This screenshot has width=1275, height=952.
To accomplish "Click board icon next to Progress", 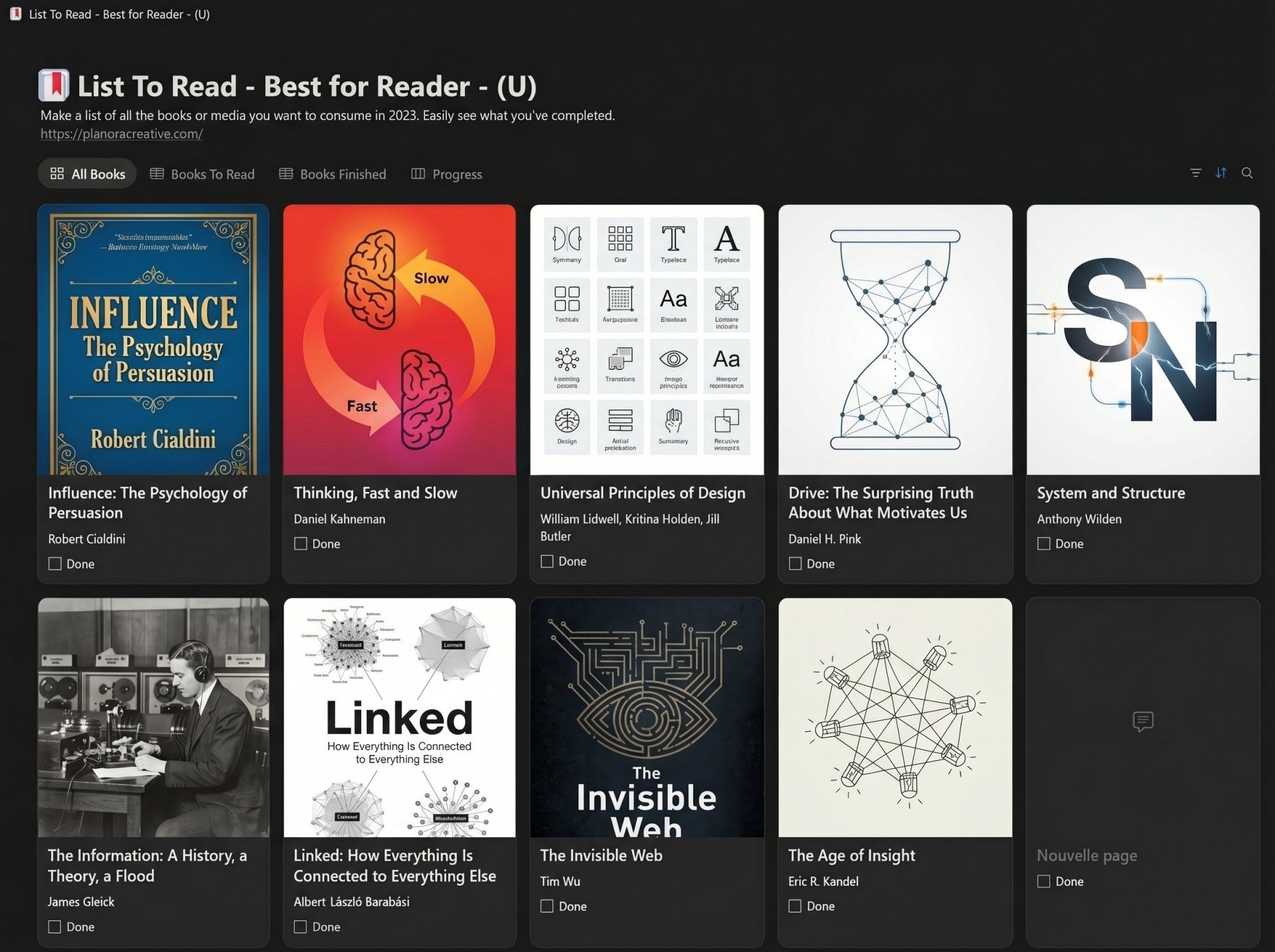I will pyautogui.click(x=418, y=174).
